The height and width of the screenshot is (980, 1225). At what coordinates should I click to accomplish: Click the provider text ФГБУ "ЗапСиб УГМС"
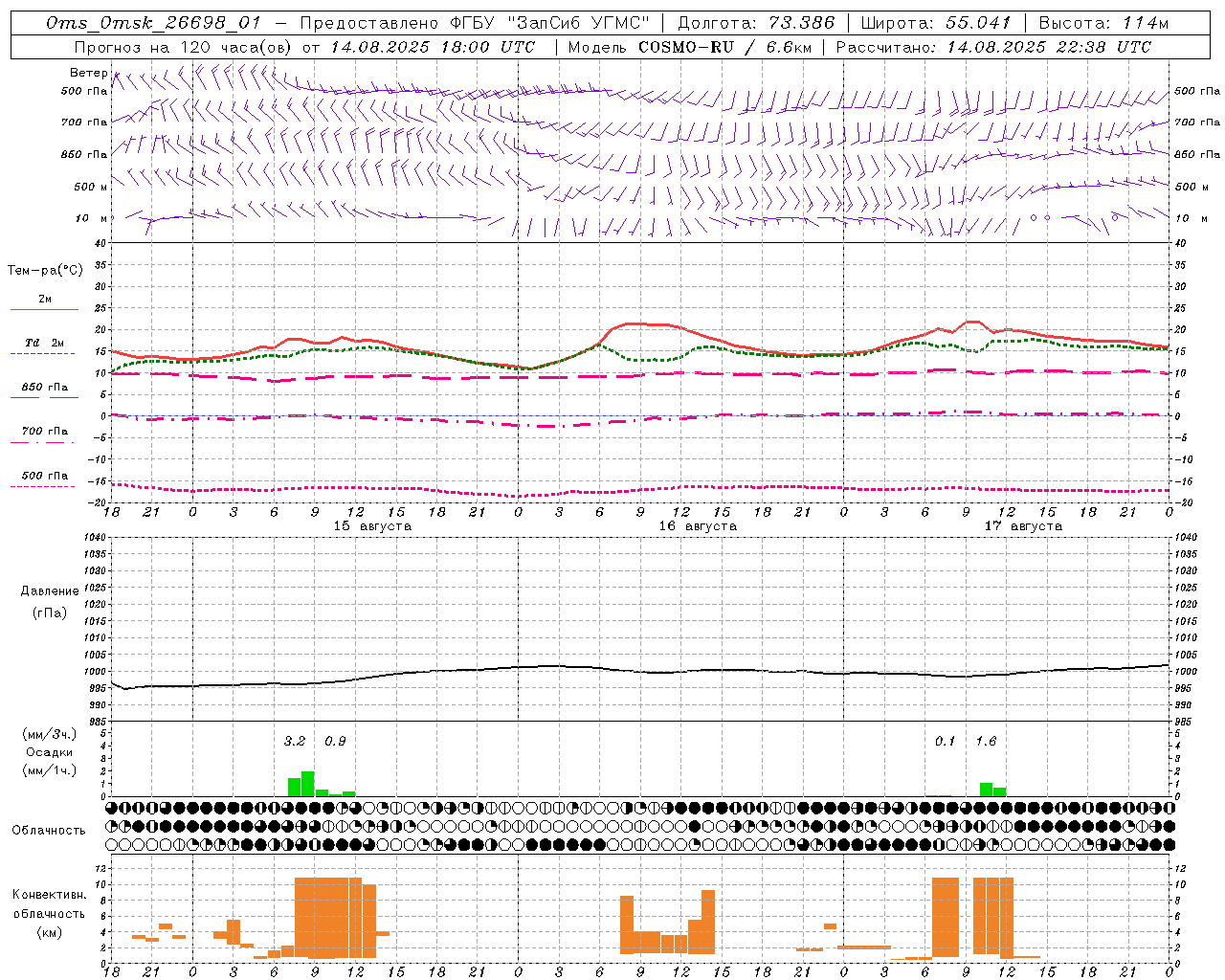(550, 23)
